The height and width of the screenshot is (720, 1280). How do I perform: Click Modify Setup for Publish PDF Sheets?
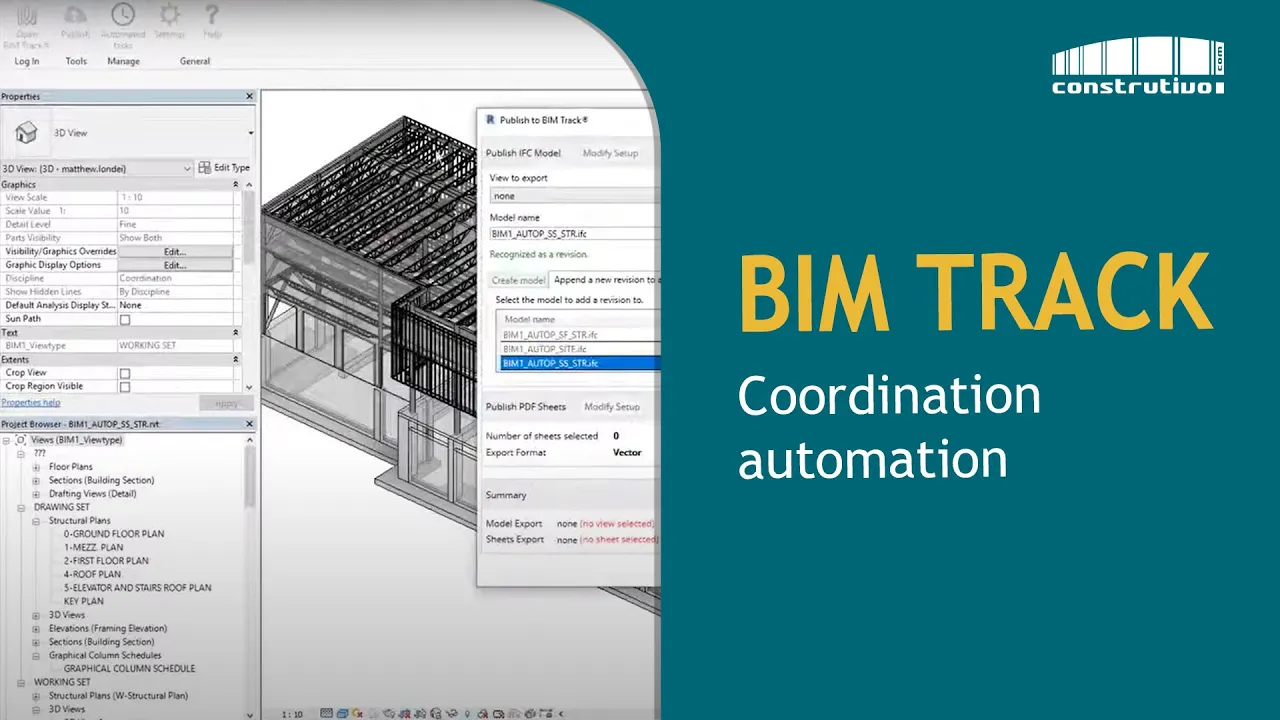point(612,407)
